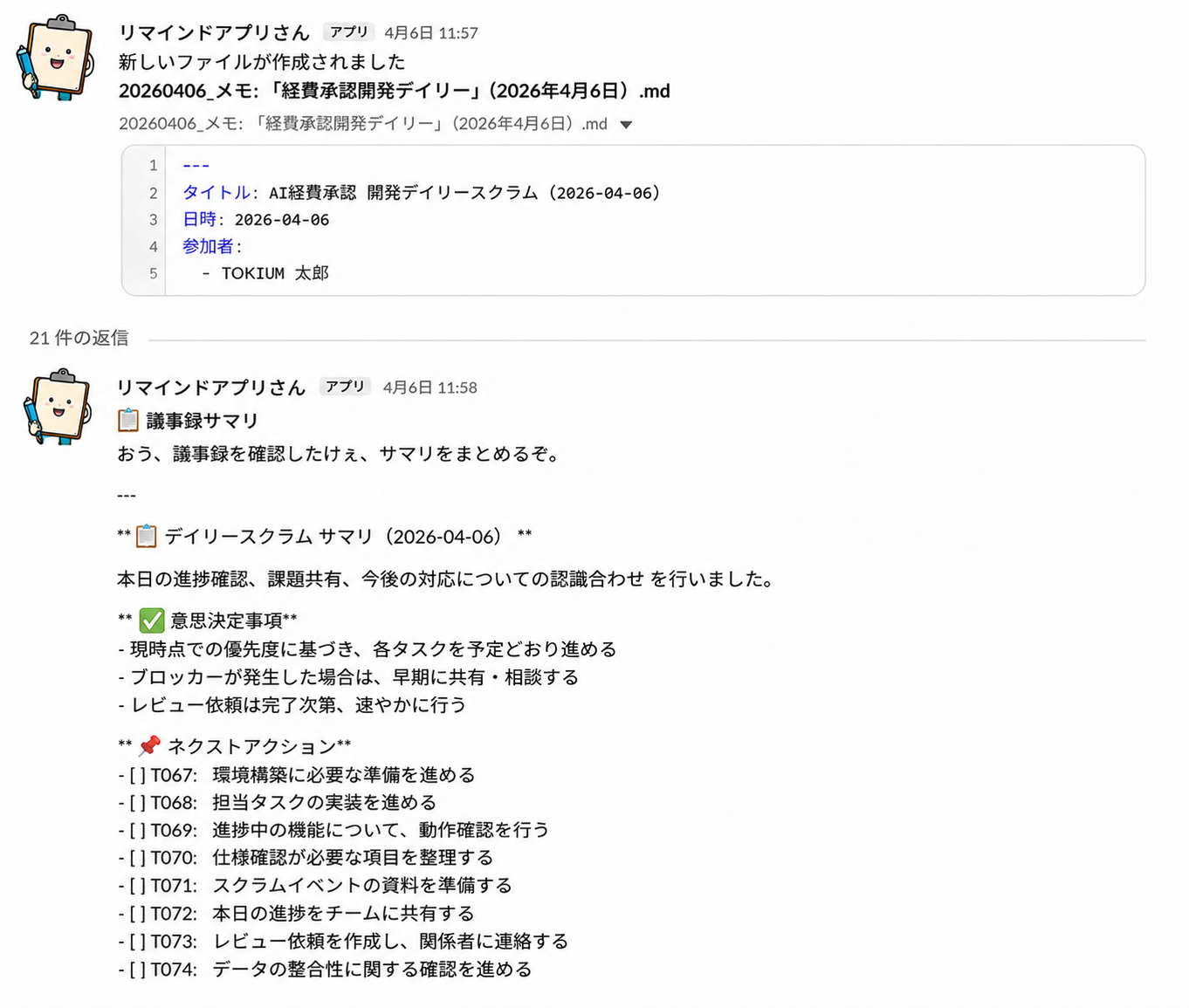Click code line タイトル: AI経費承認

422,193
